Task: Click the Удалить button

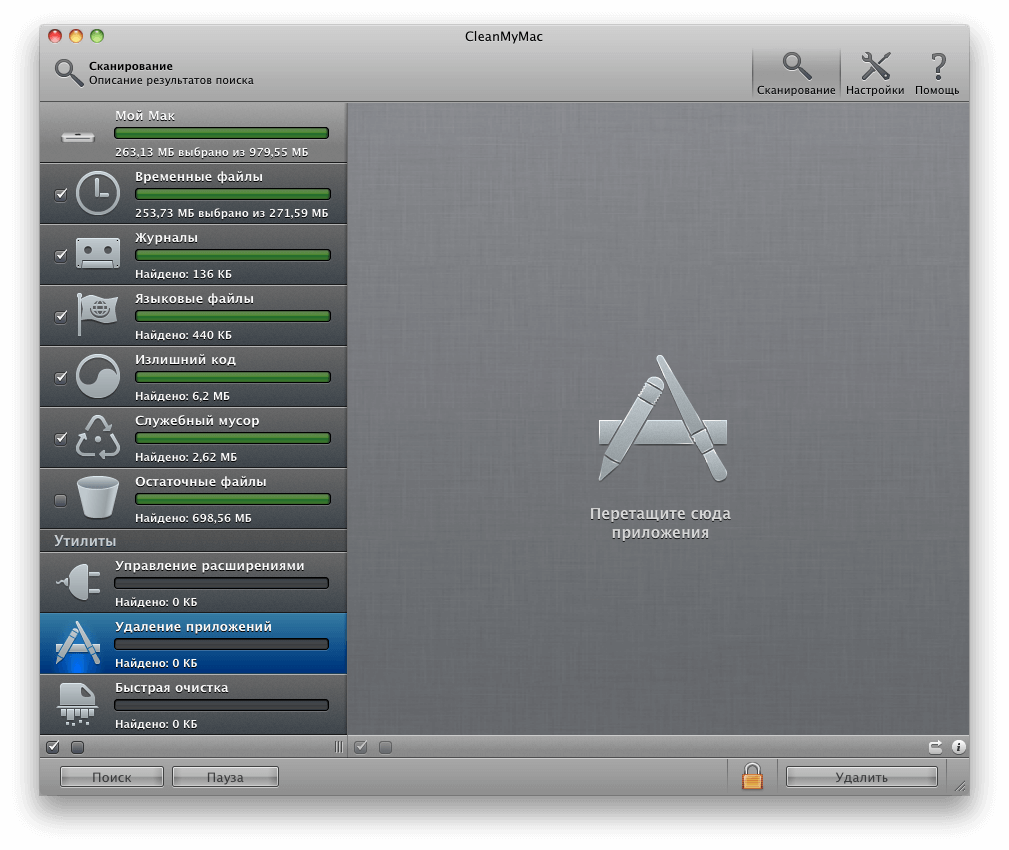Action: (862, 777)
